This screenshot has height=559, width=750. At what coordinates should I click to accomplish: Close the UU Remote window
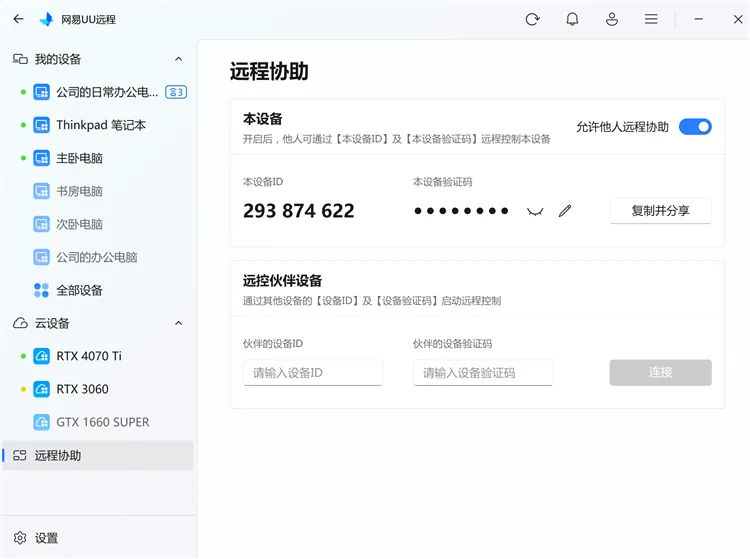[x=738, y=19]
